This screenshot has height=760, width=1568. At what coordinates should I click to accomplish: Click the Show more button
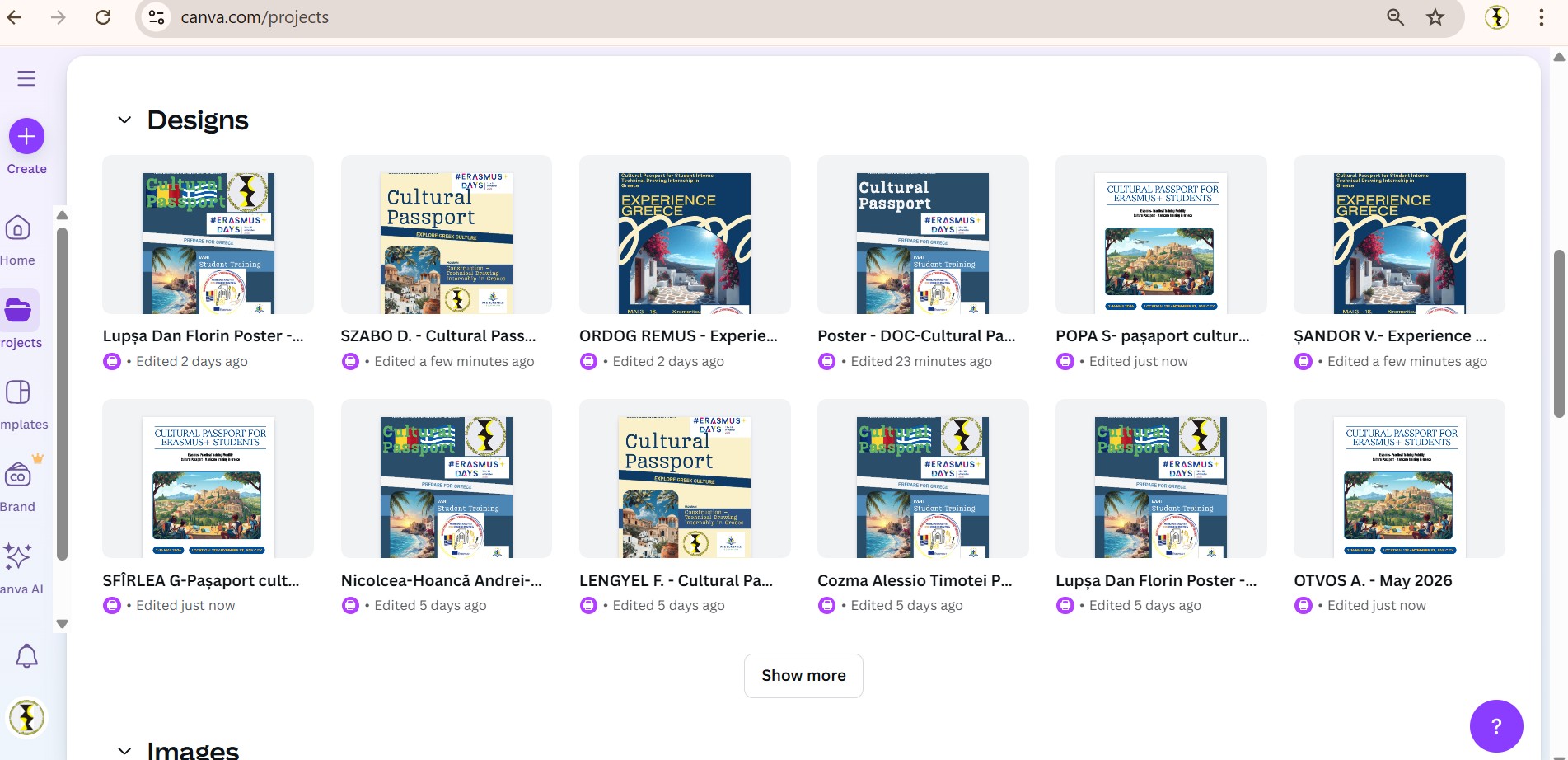803,676
